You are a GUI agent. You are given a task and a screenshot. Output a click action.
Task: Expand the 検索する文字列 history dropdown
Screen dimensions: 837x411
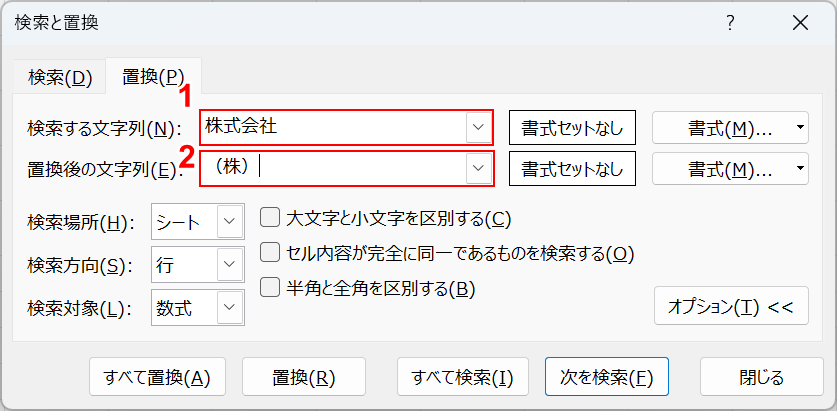478,127
